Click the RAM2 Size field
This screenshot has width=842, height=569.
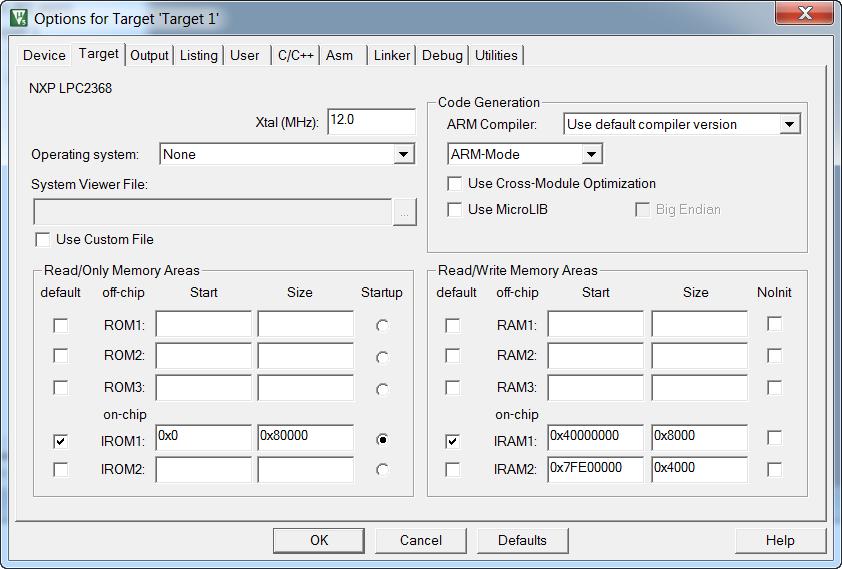tap(700, 355)
